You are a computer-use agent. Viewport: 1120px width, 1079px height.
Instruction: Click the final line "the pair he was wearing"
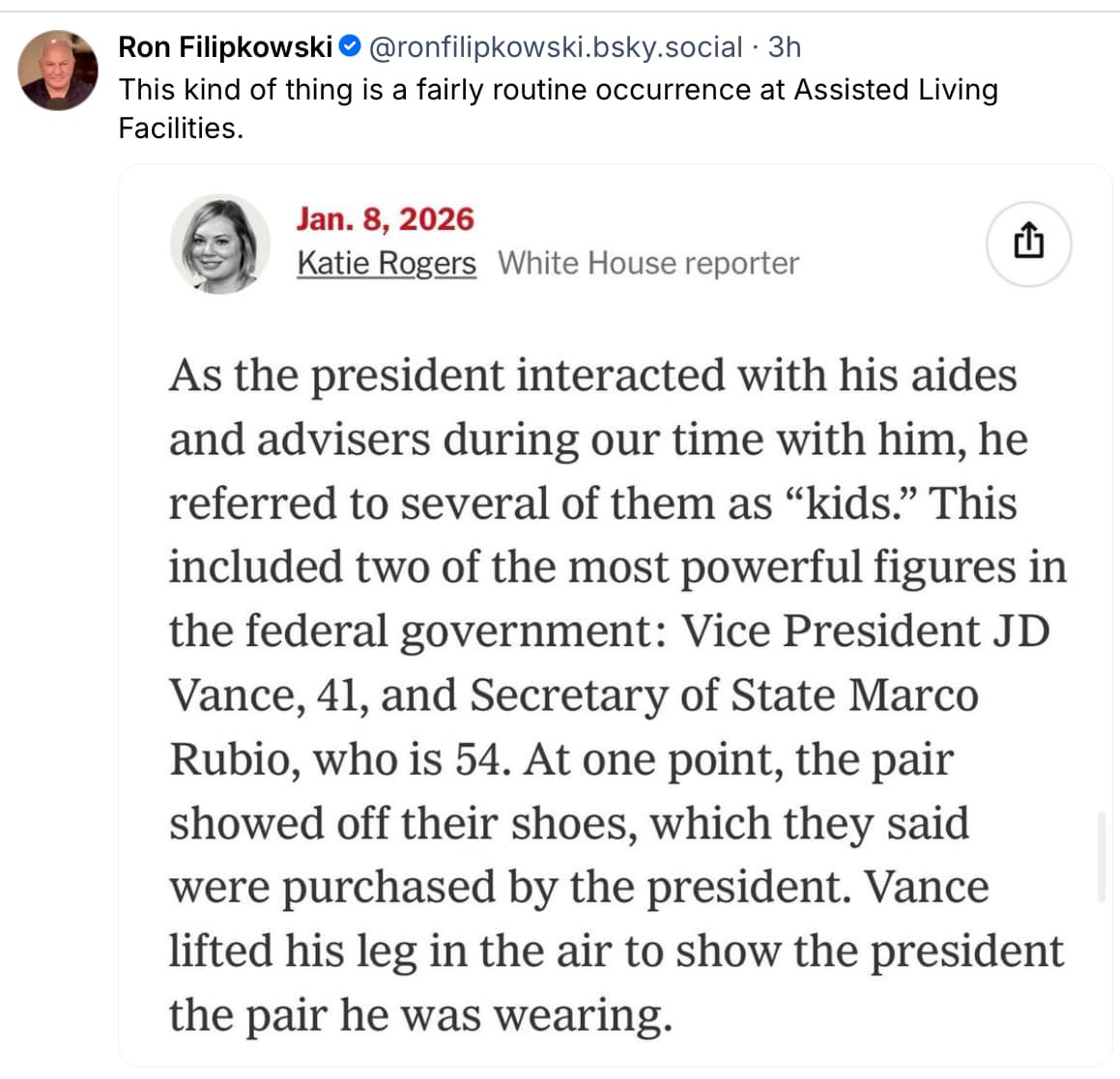[x=419, y=1014]
